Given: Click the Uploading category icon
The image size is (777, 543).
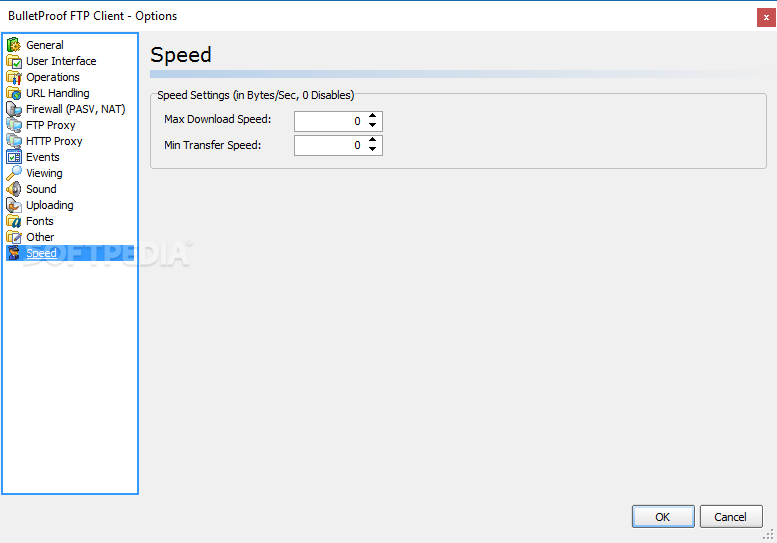Looking at the screenshot, I should (14, 205).
